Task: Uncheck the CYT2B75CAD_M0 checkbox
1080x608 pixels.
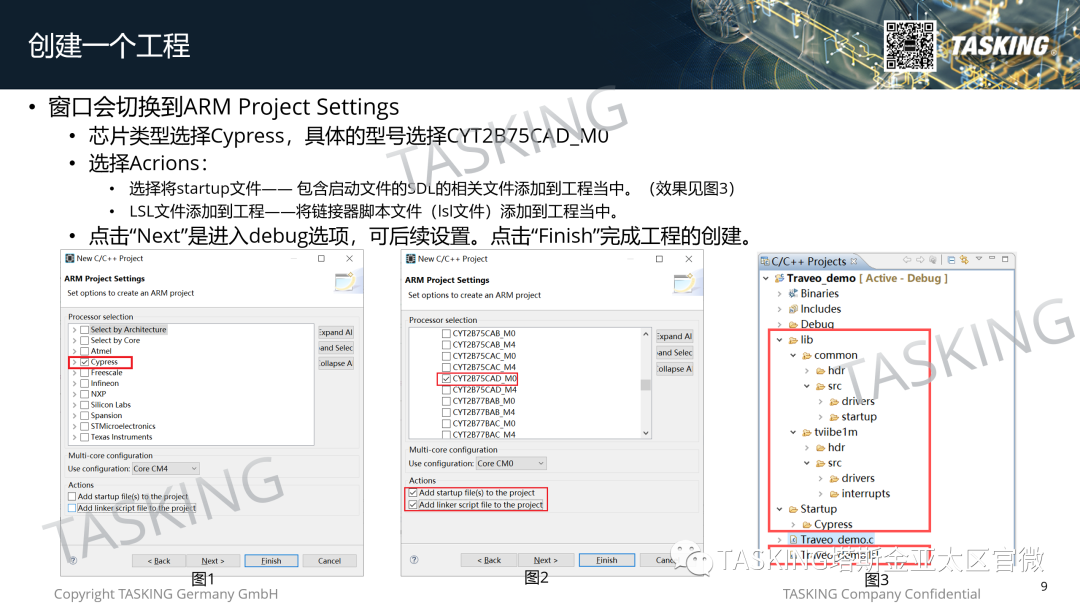Action: [x=446, y=379]
